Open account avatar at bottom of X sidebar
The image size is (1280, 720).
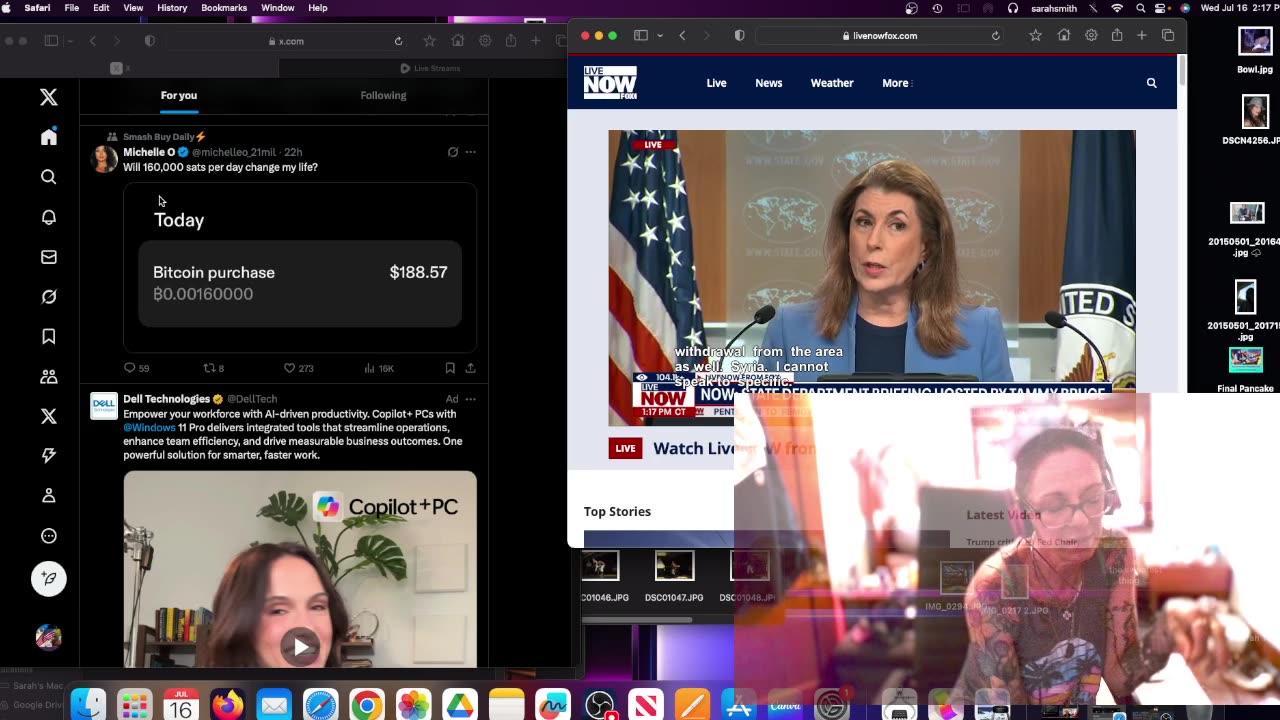click(x=48, y=637)
